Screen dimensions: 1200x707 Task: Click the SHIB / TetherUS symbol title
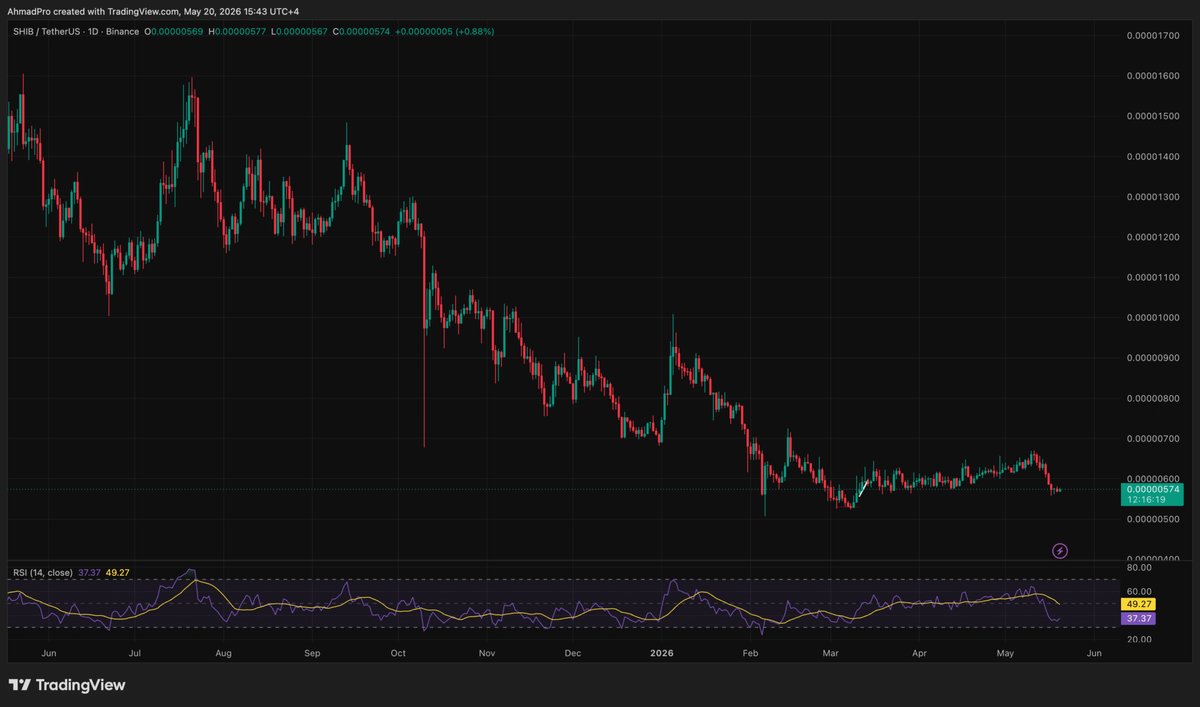[47, 31]
